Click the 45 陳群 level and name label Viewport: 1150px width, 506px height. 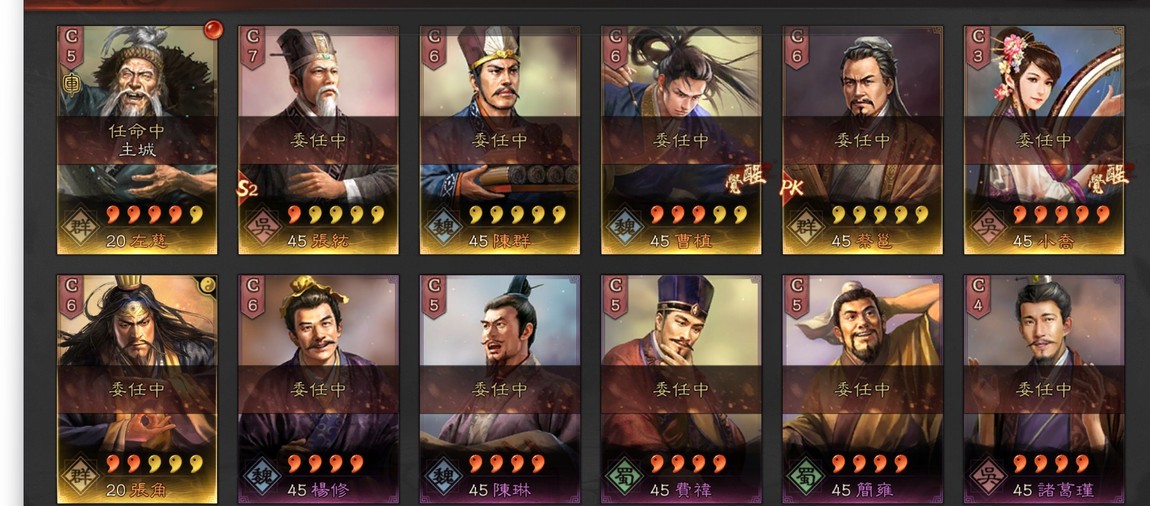tap(501, 241)
